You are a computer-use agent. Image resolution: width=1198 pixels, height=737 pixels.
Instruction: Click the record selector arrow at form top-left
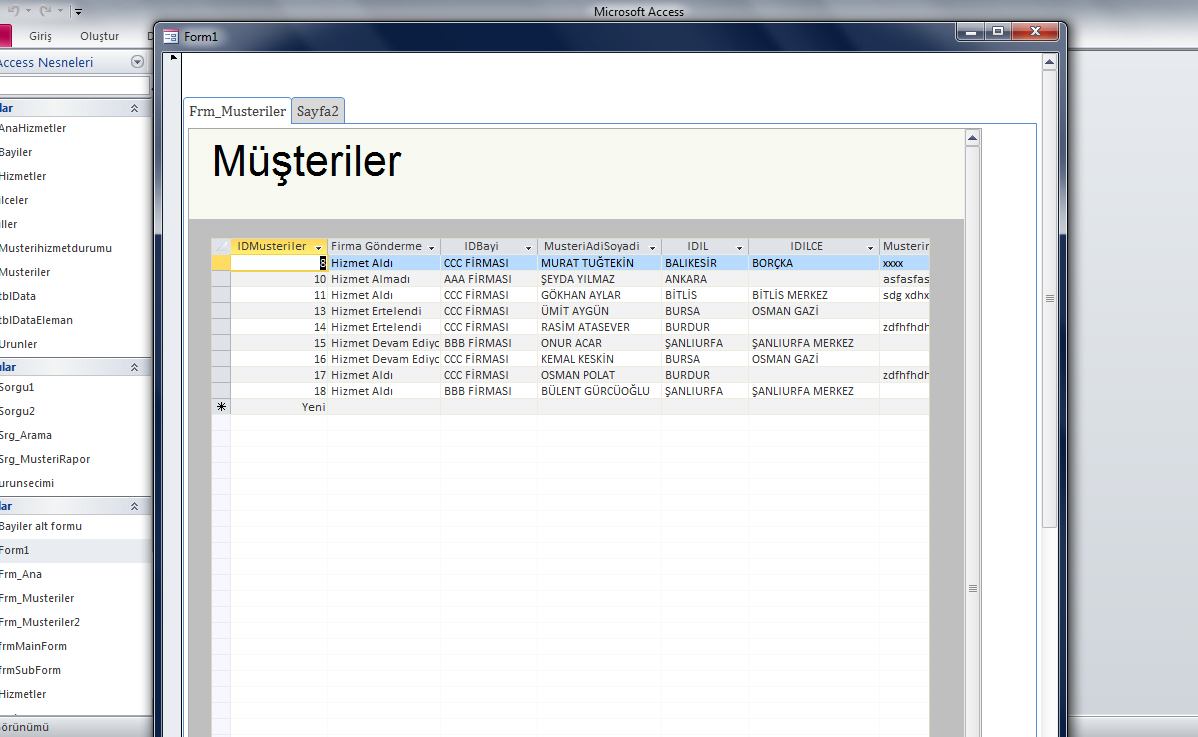tap(172, 58)
